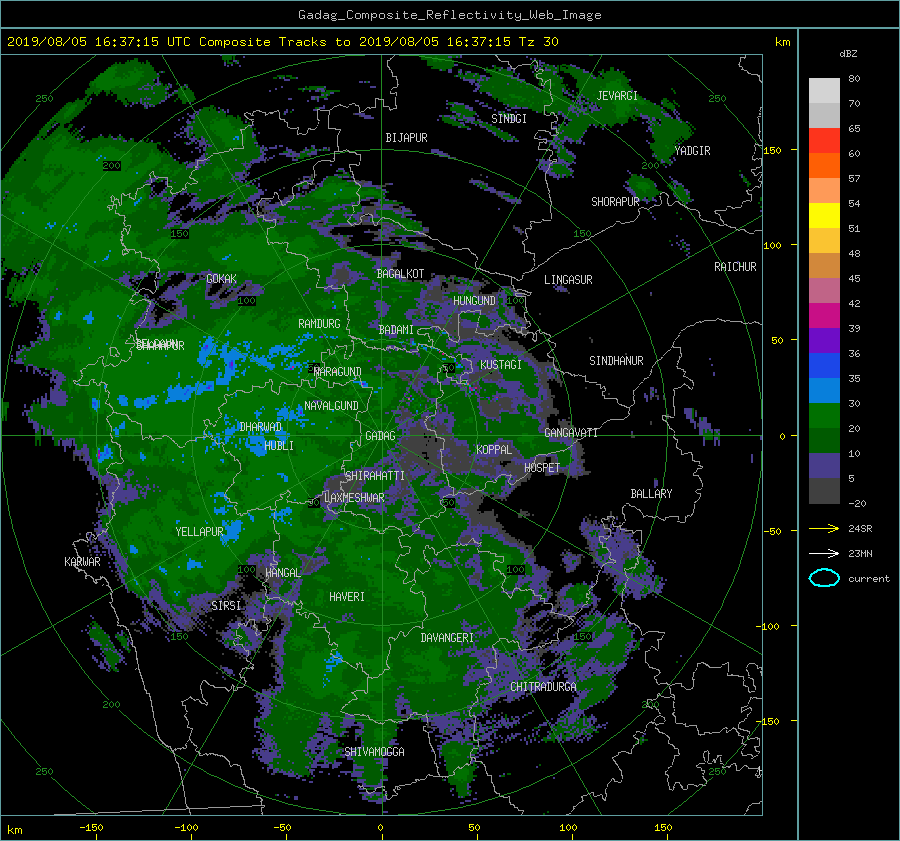Screen dimensions: 900x841
Task: Click the 'current' legend label
Action: [x=869, y=579]
